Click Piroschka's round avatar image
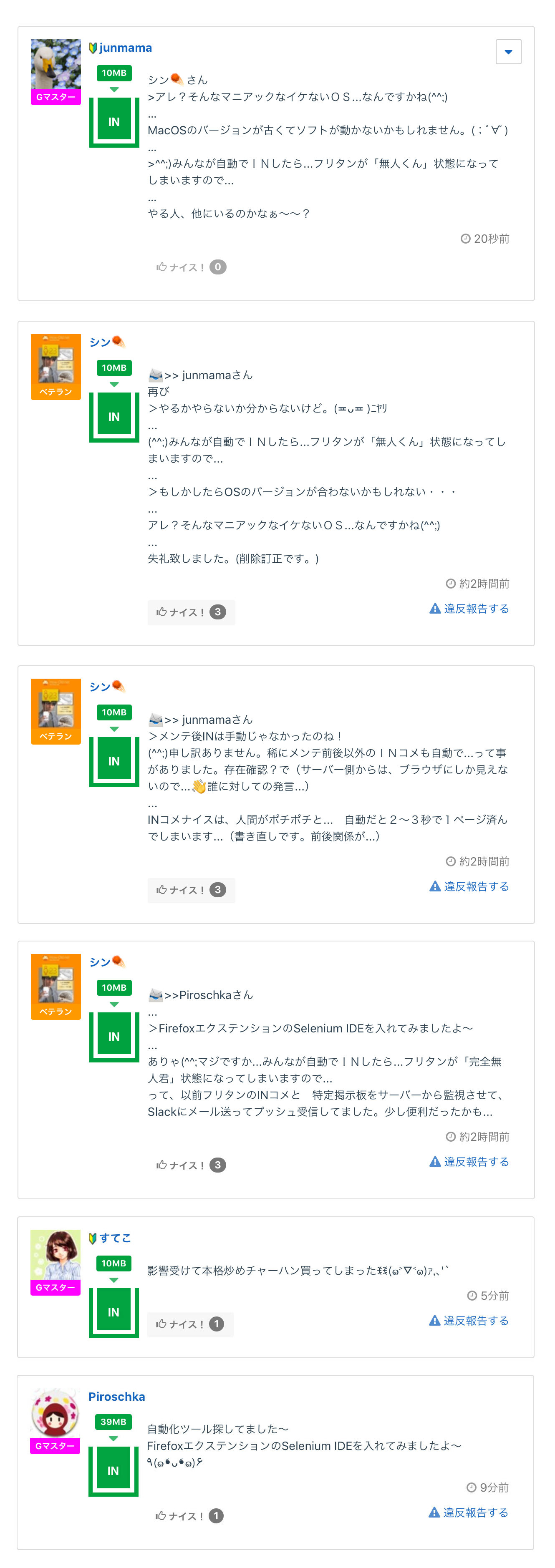Image resolution: width=555 pixels, height=1568 pixels. coord(55,1413)
